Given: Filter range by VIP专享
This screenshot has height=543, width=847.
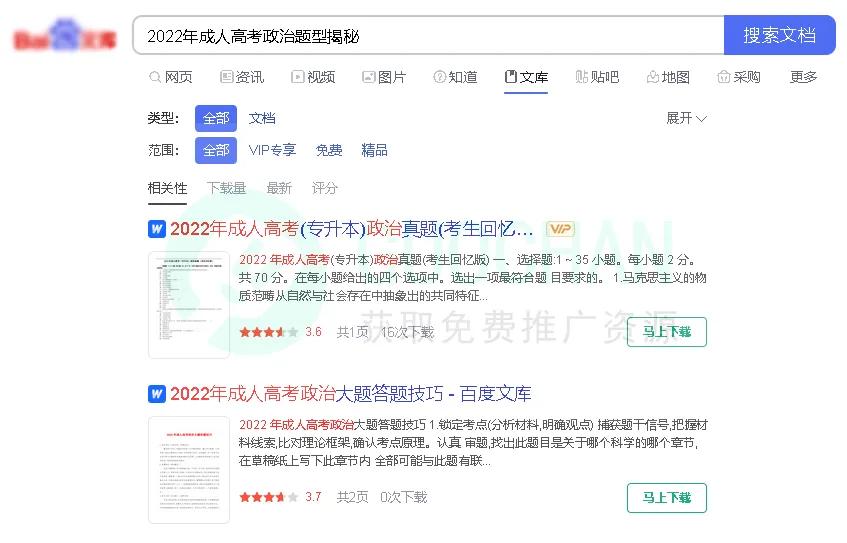Looking at the screenshot, I should click(x=272, y=150).
